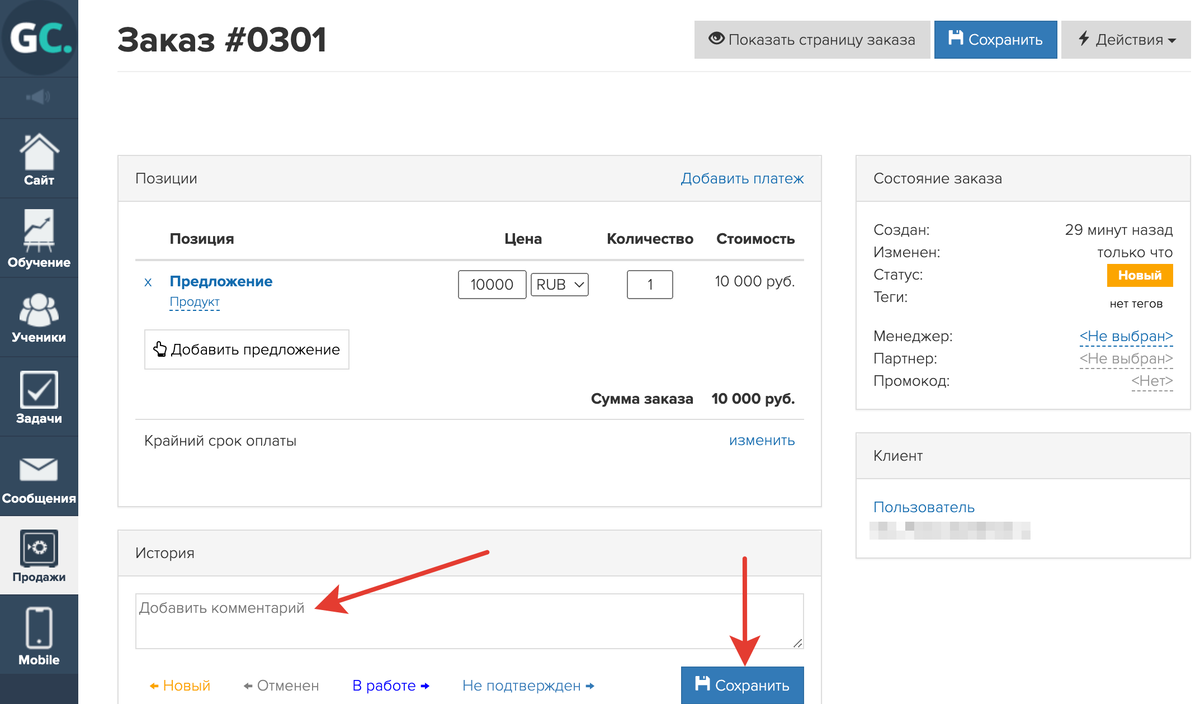Remove the Предложение position with x

tap(149, 282)
